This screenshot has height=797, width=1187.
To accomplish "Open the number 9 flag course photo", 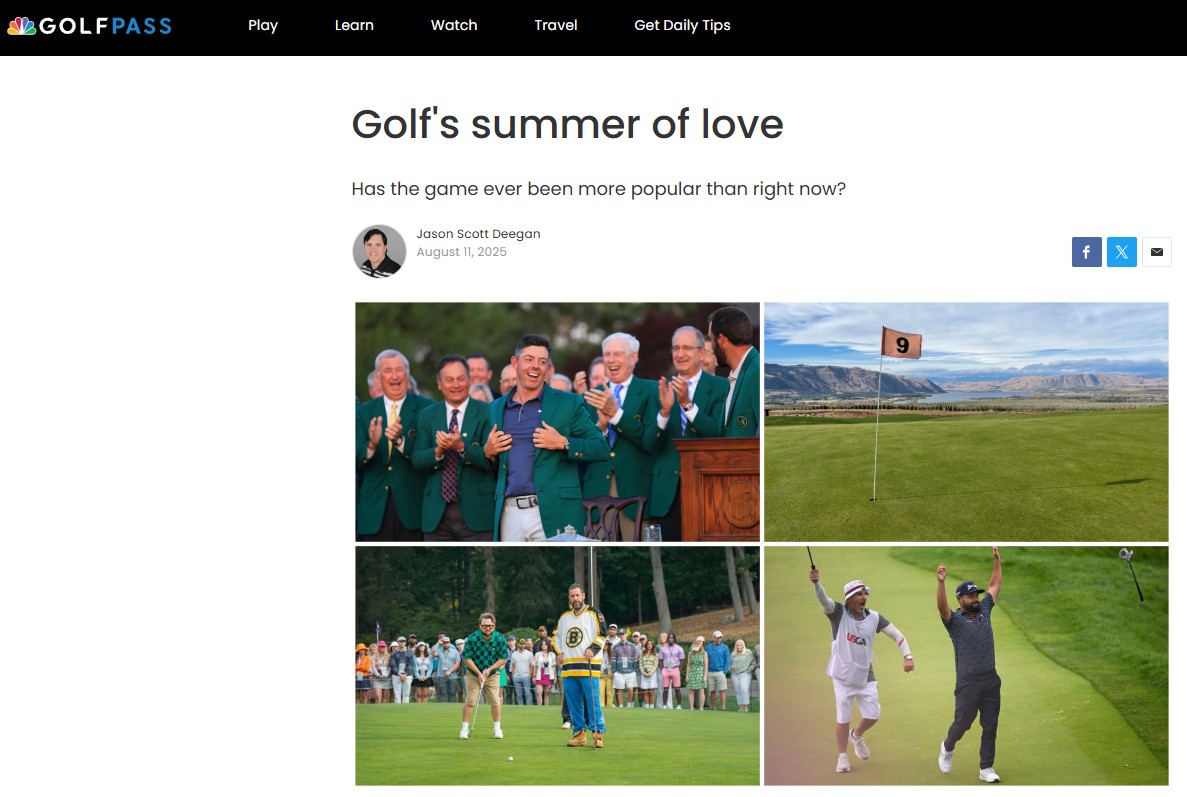I will 966,422.
